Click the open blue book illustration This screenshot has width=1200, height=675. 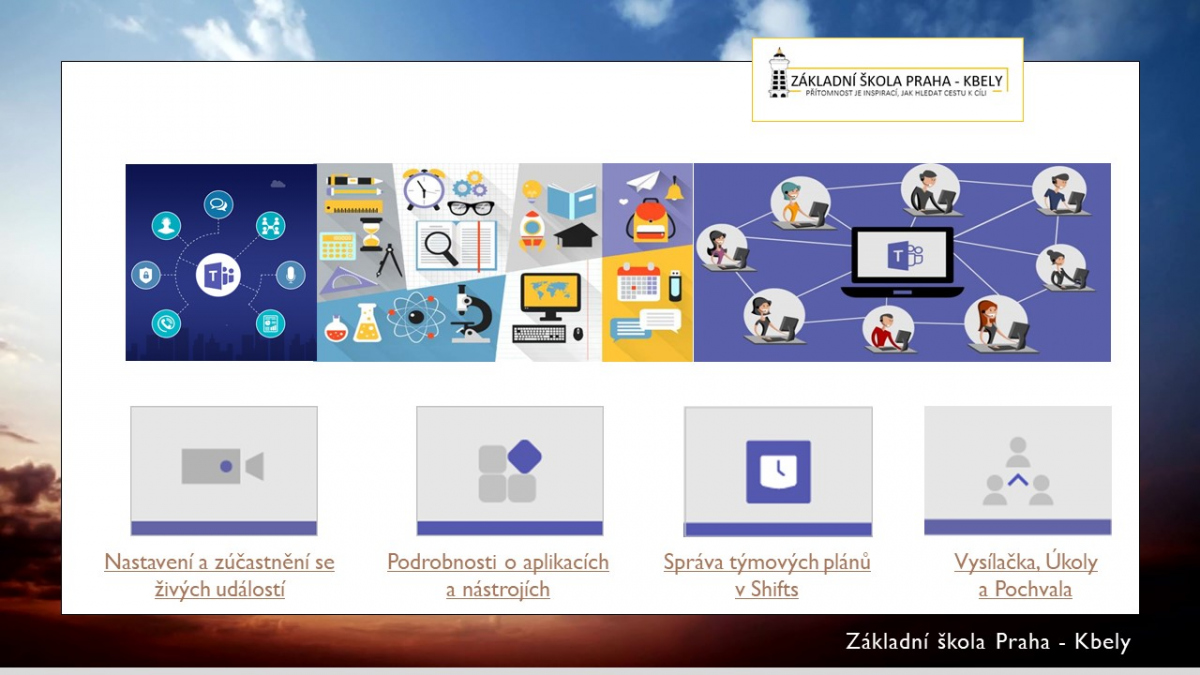(x=571, y=200)
